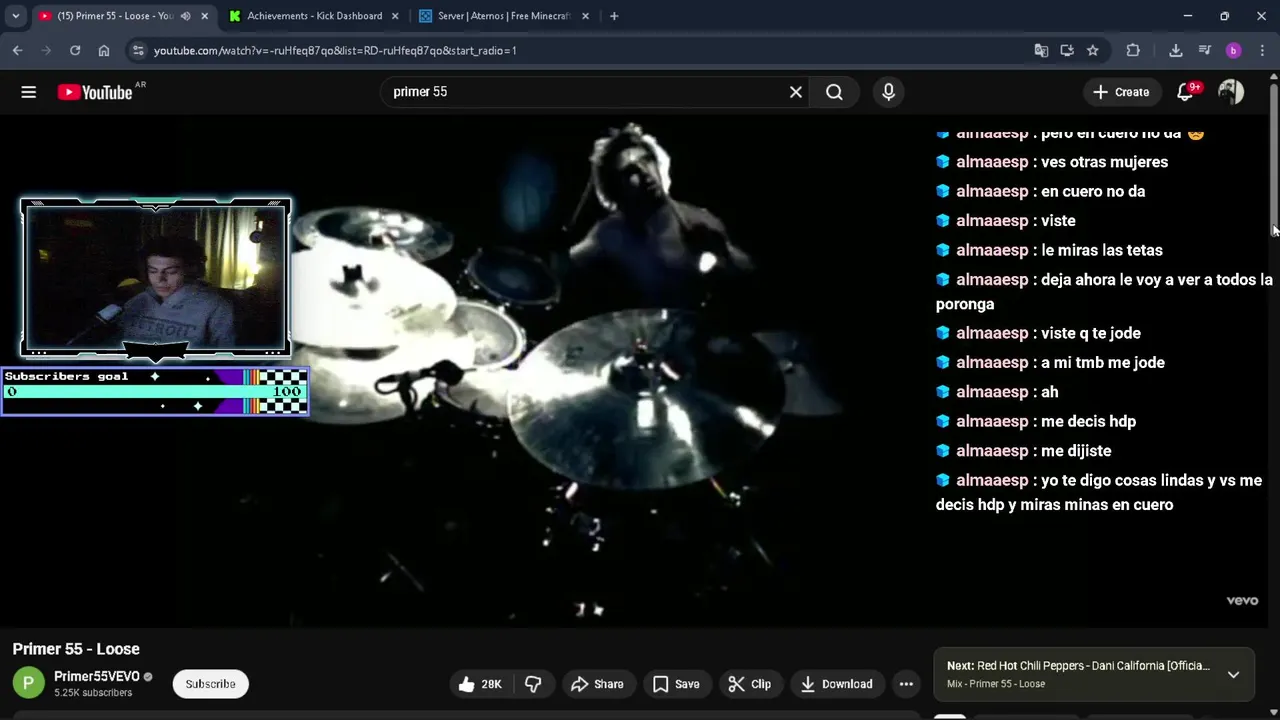Like the video with thumbs up
1280x720 pixels.
(x=479, y=684)
